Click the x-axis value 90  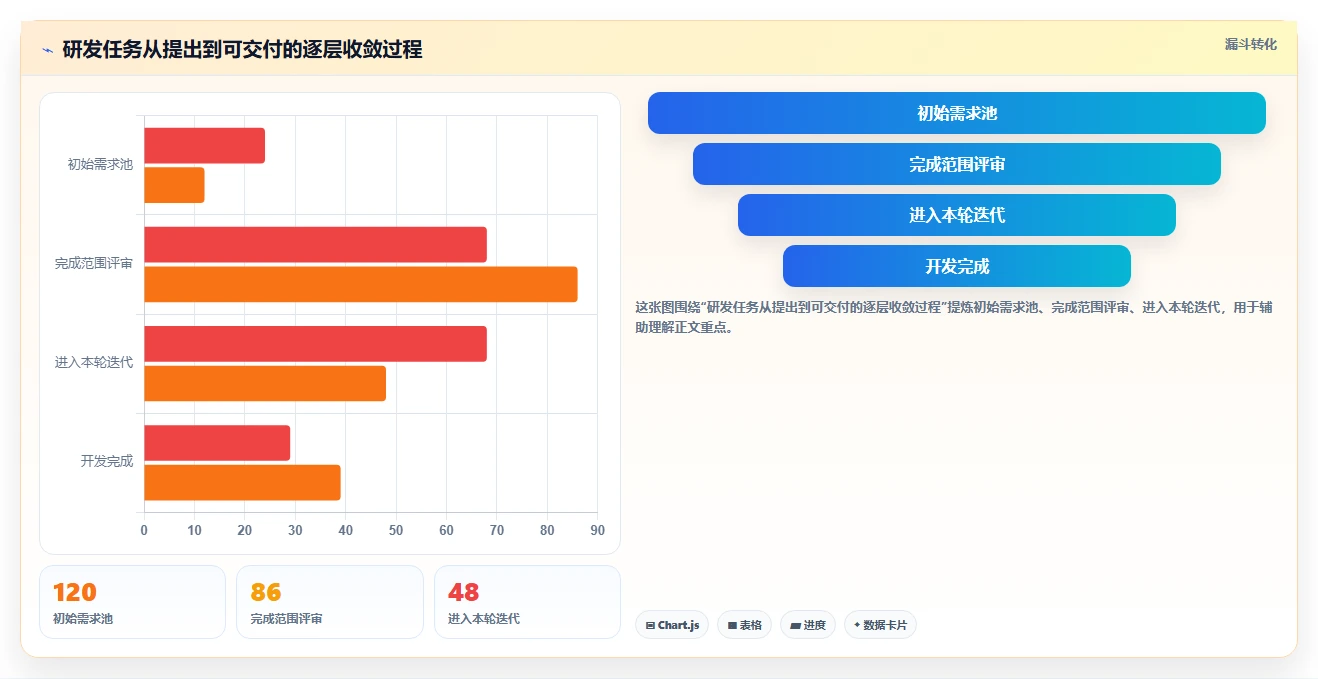tap(597, 530)
